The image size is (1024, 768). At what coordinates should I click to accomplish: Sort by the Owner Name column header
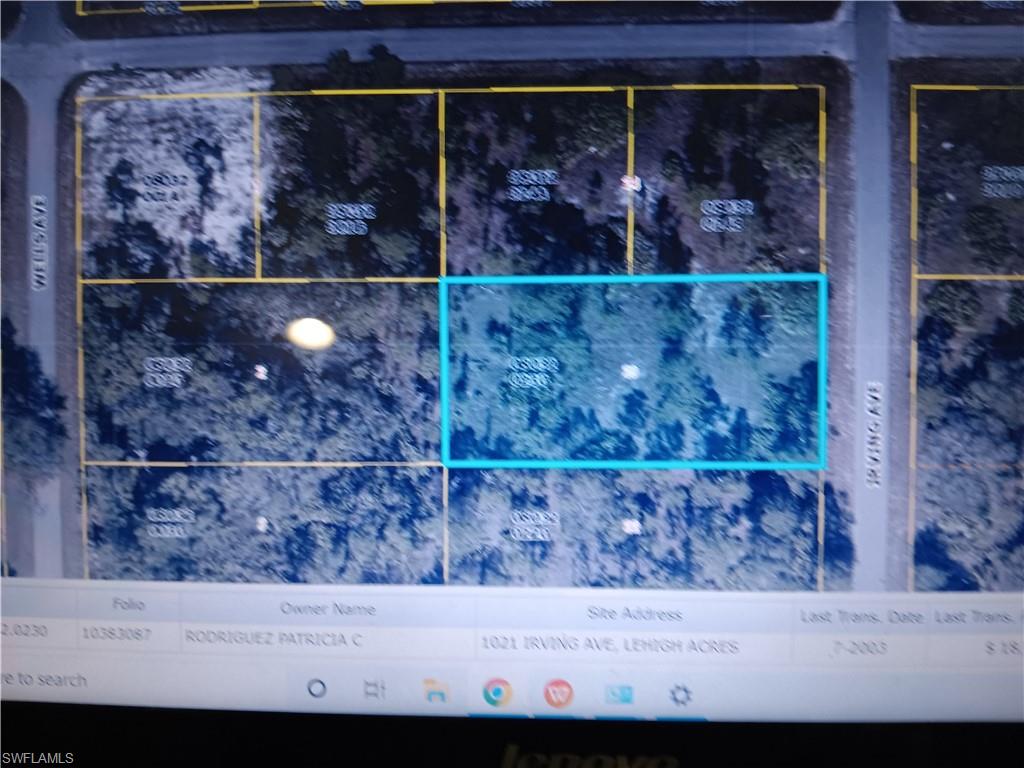[x=330, y=607]
